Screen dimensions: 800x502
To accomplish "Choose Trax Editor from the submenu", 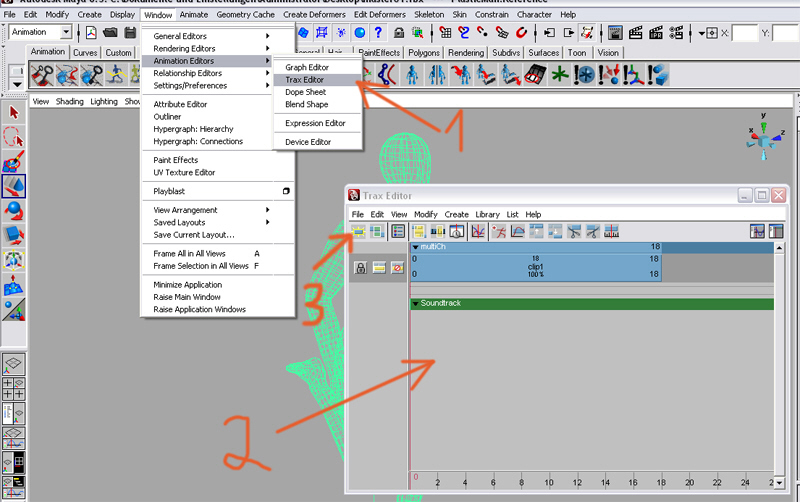I will (306, 80).
